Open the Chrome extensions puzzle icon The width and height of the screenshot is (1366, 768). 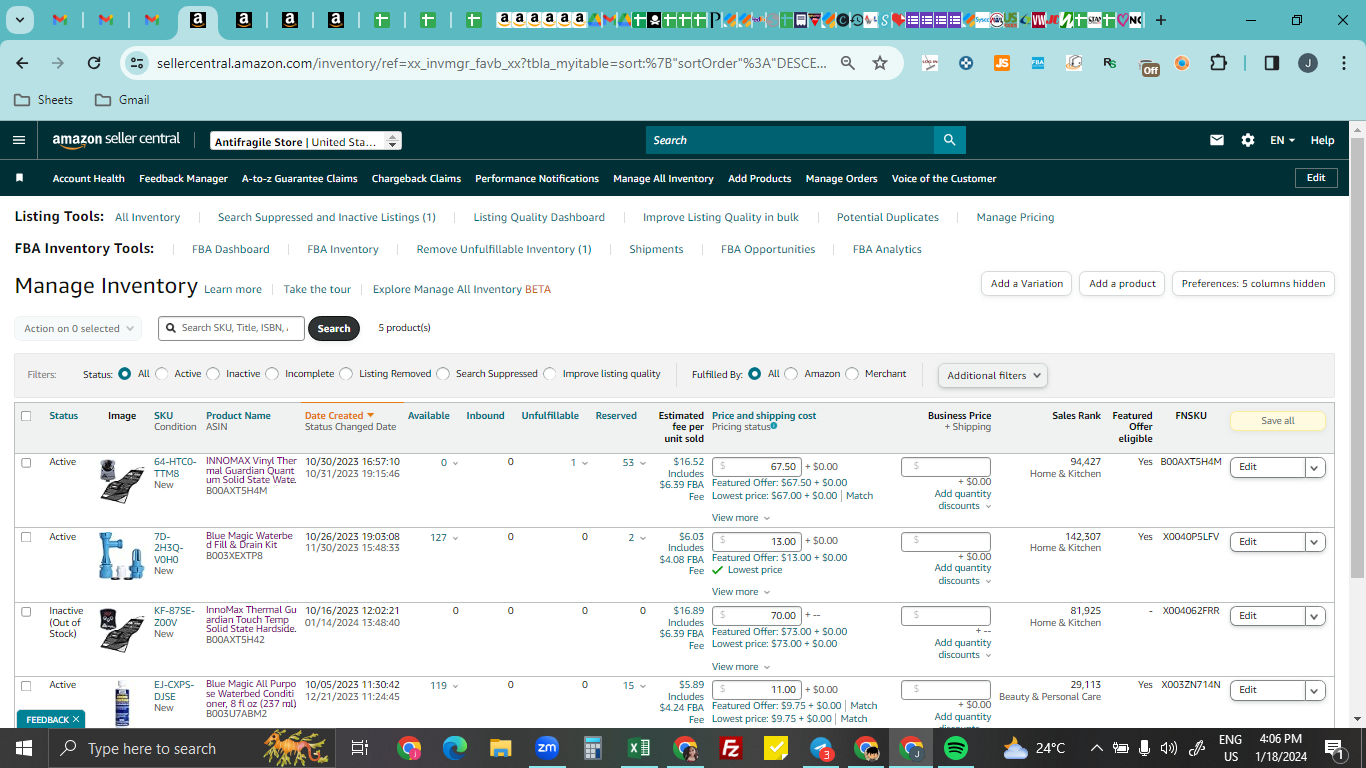click(x=1218, y=63)
